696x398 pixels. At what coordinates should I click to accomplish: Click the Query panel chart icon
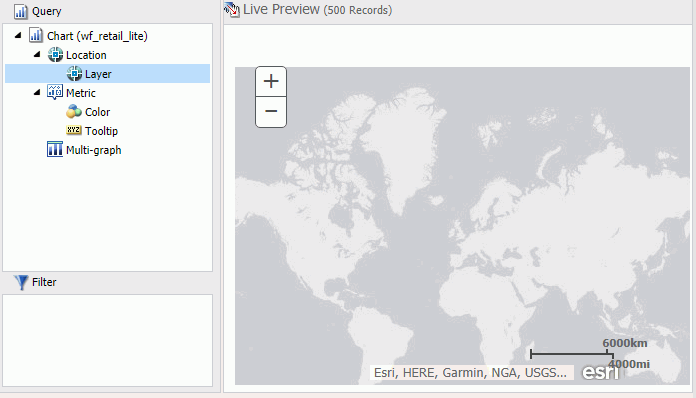[20, 12]
